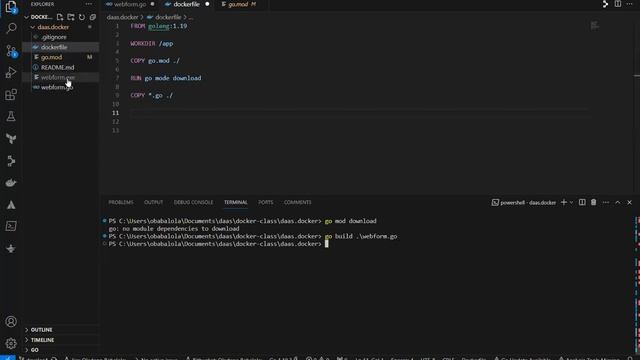
Task: Open the Testing flask view
Action: [x=11, y=117]
